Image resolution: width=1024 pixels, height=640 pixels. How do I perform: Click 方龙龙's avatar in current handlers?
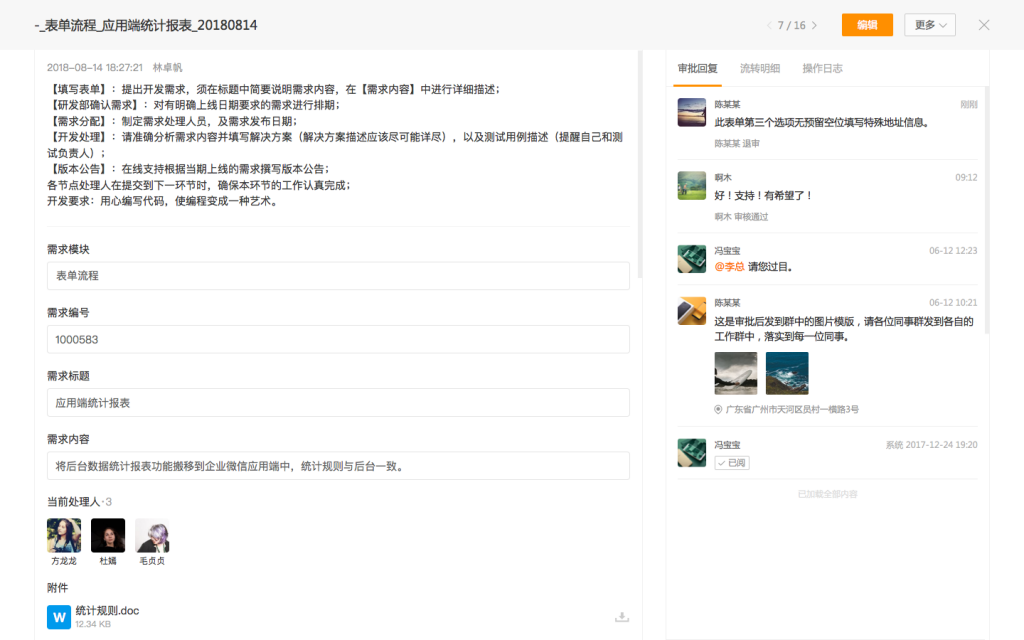[x=64, y=535]
